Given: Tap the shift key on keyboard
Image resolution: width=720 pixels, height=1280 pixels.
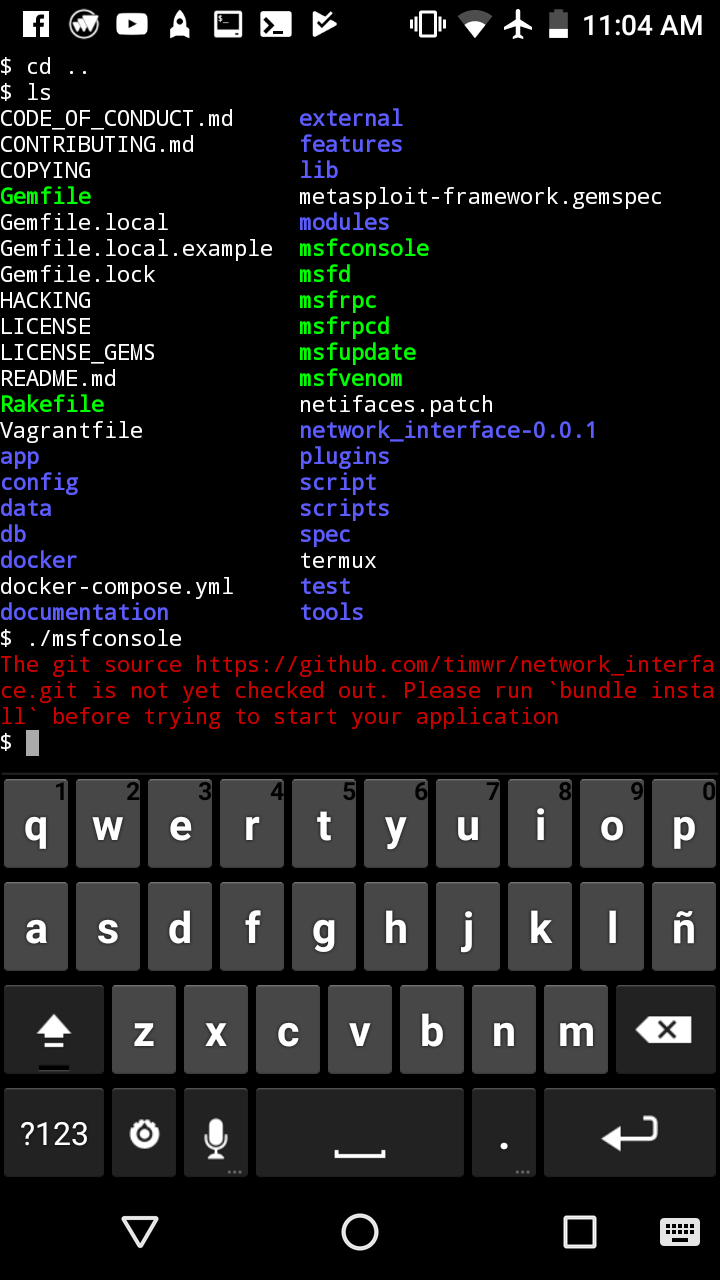Looking at the screenshot, I should 54,1030.
